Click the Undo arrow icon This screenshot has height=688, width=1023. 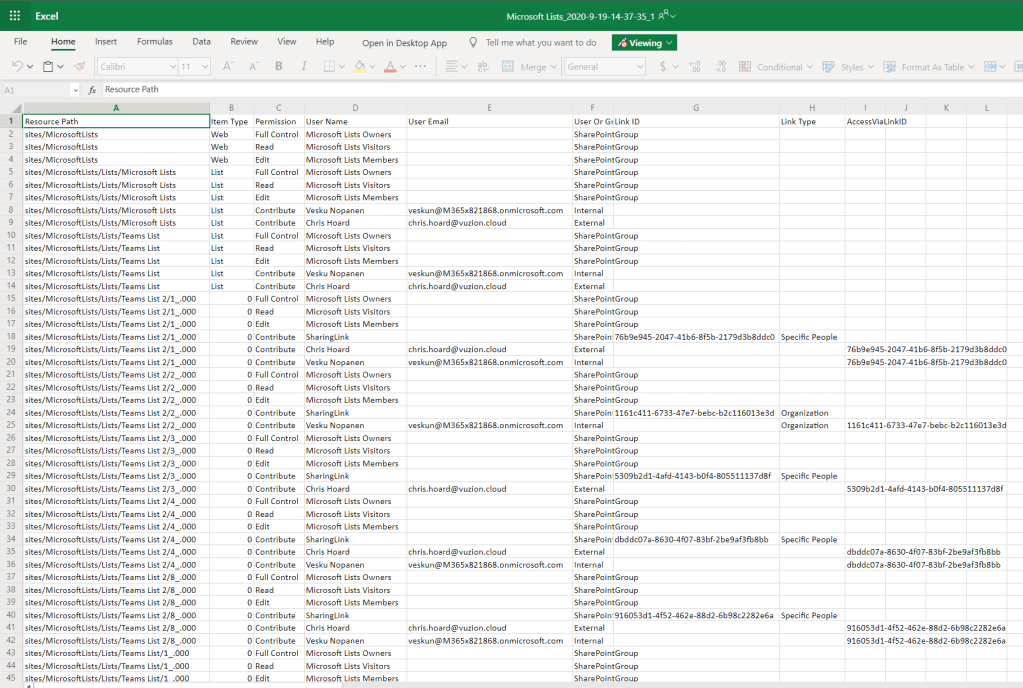point(17,67)
